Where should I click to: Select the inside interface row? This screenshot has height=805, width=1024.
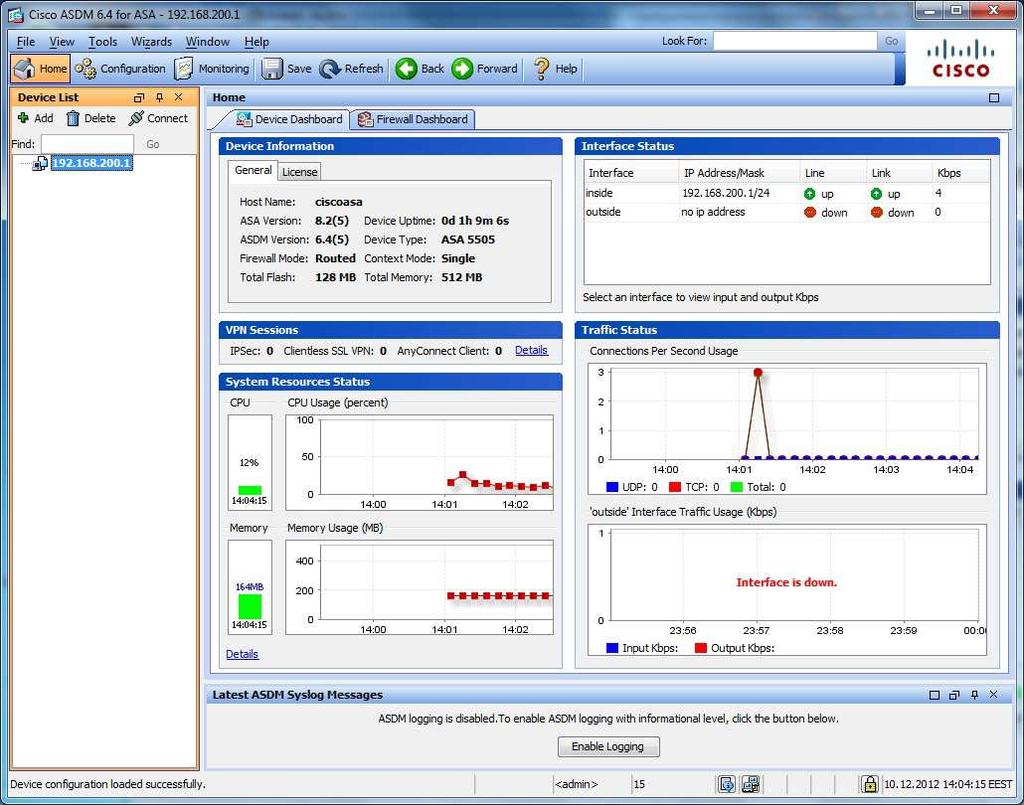[786, 193]
